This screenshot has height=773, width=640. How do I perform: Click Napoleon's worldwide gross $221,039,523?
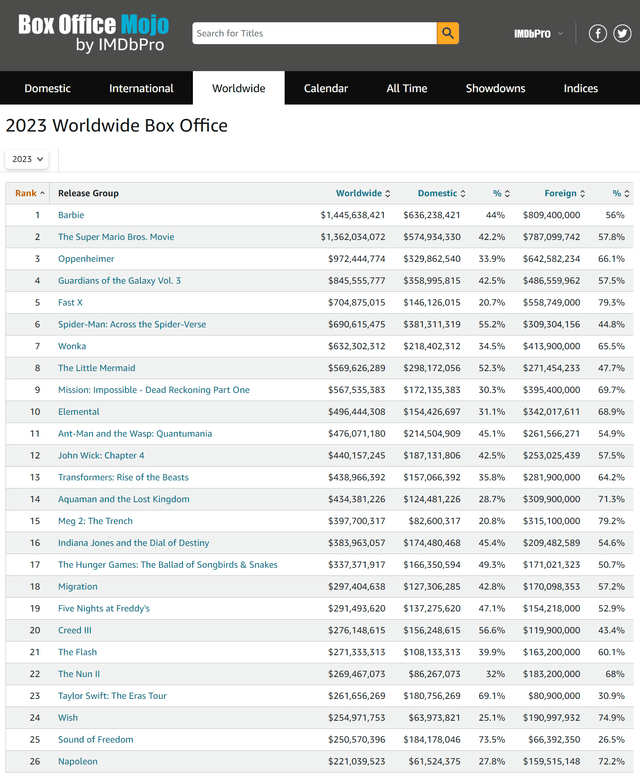pos(357,761)
